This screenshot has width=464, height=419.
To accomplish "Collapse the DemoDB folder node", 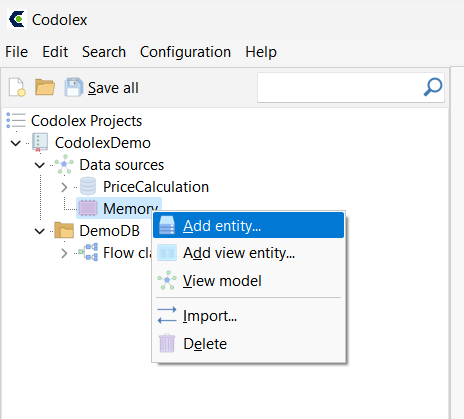I will [40, 231].
